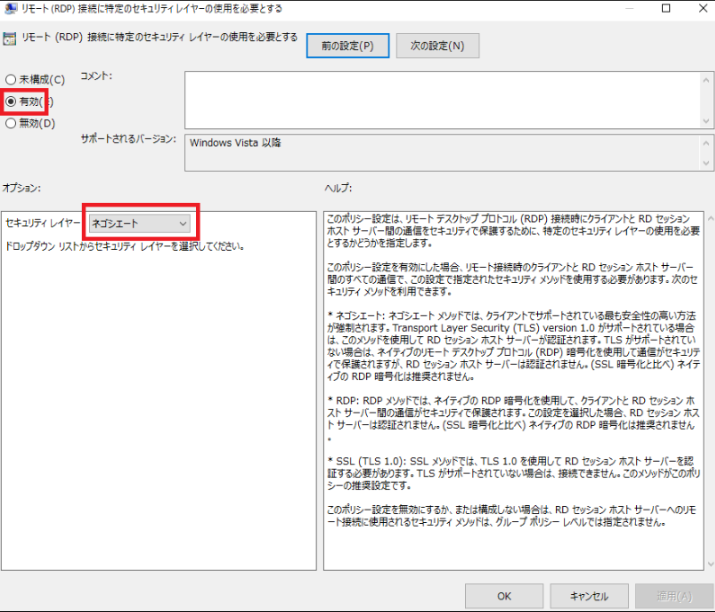The height and width of the screenshot is (612, 715).
Task: Confirm with the OK button
Action: tap(504, 596)
